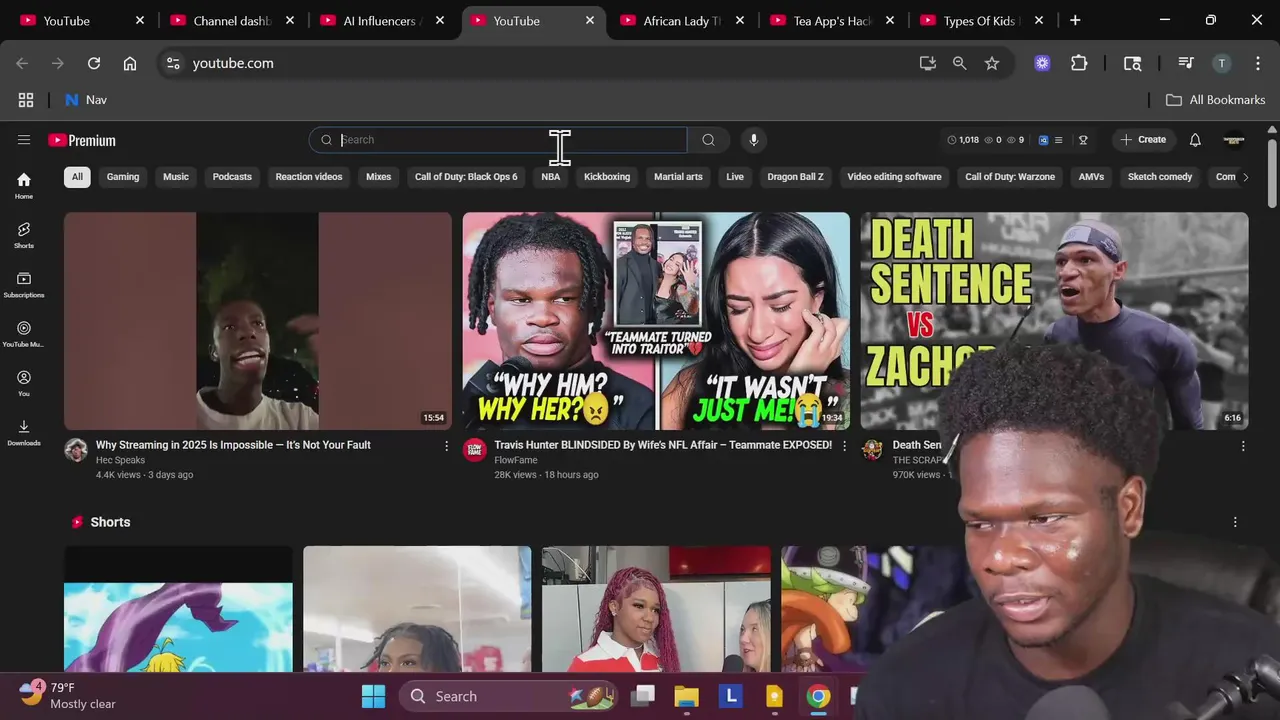Open the media controls icon in toolbar
Viewport: 1280px width, 720px height.
1186,63
